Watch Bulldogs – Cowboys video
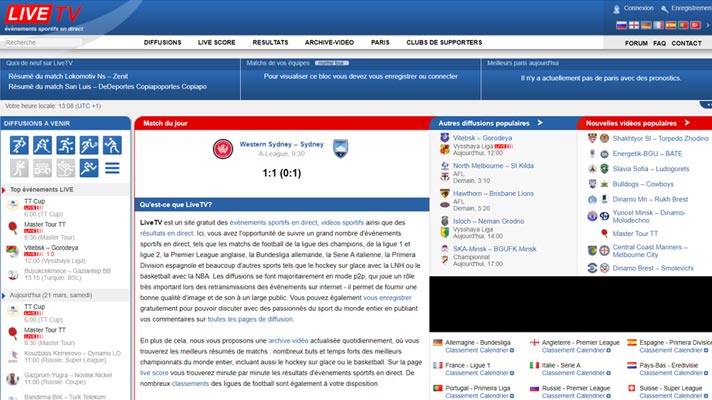The height and width of the screenshot is (400, 712). pyautogui.click(x=643, y=184)
